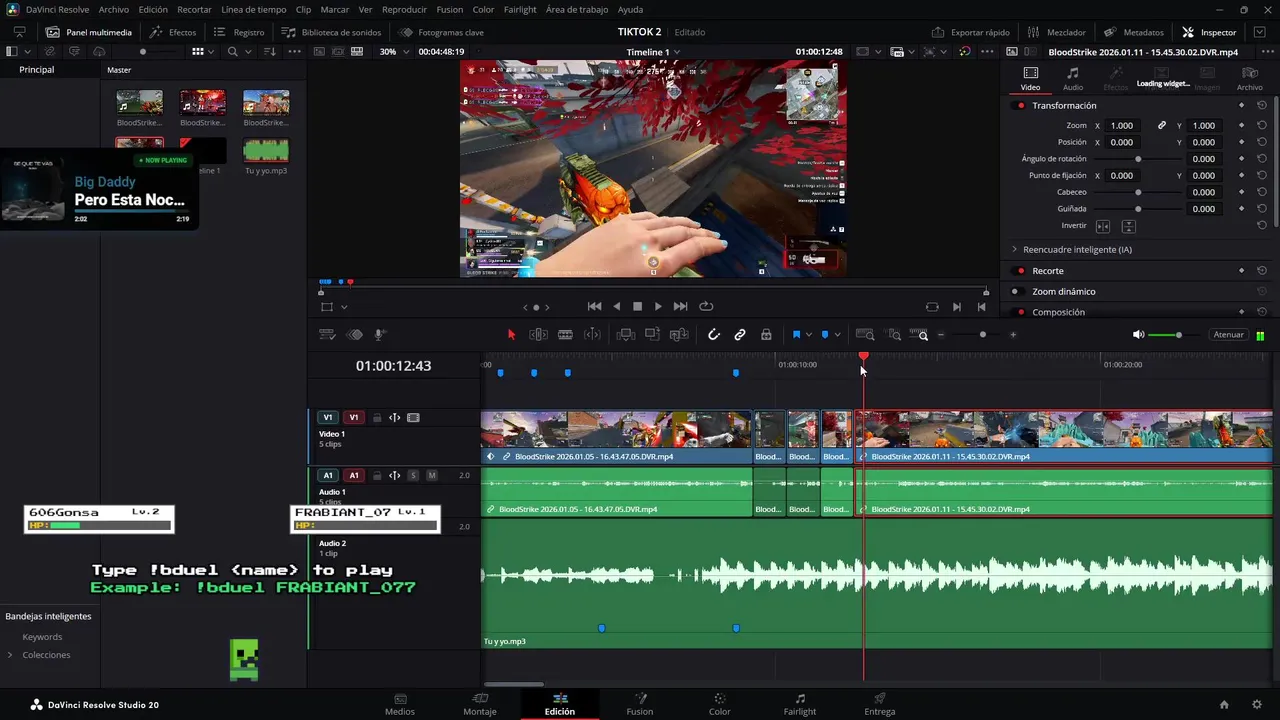The width and height of the screenshot is (1280, 720).
Task: Open the Panel multimedia panel
Action: pyautogui.click(x=89, y=32)
